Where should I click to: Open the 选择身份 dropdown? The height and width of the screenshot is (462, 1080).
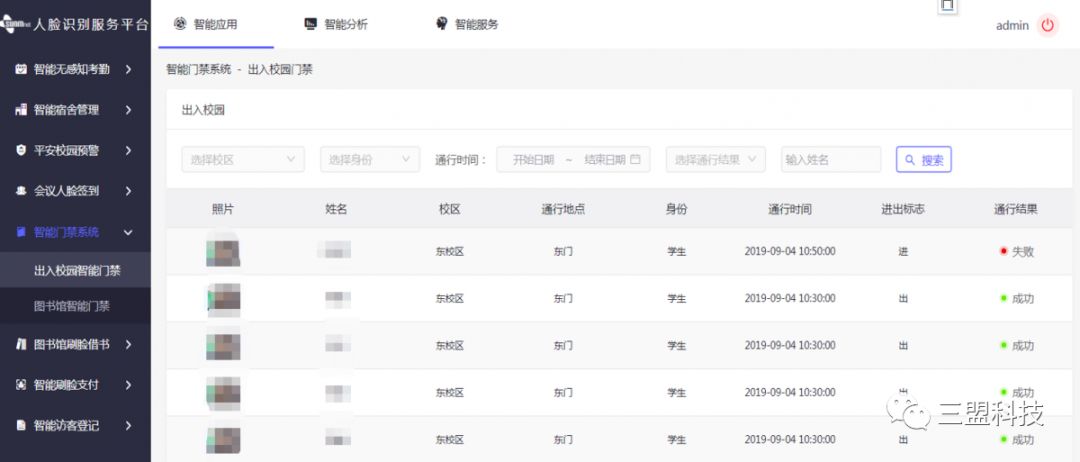tap(369, 159)
